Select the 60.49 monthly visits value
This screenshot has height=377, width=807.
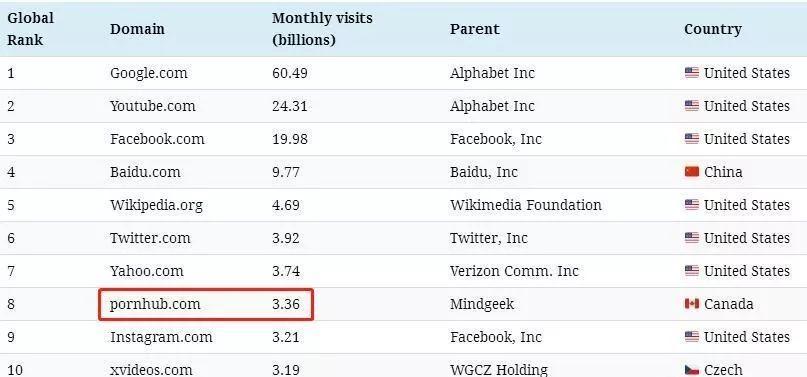290,73
